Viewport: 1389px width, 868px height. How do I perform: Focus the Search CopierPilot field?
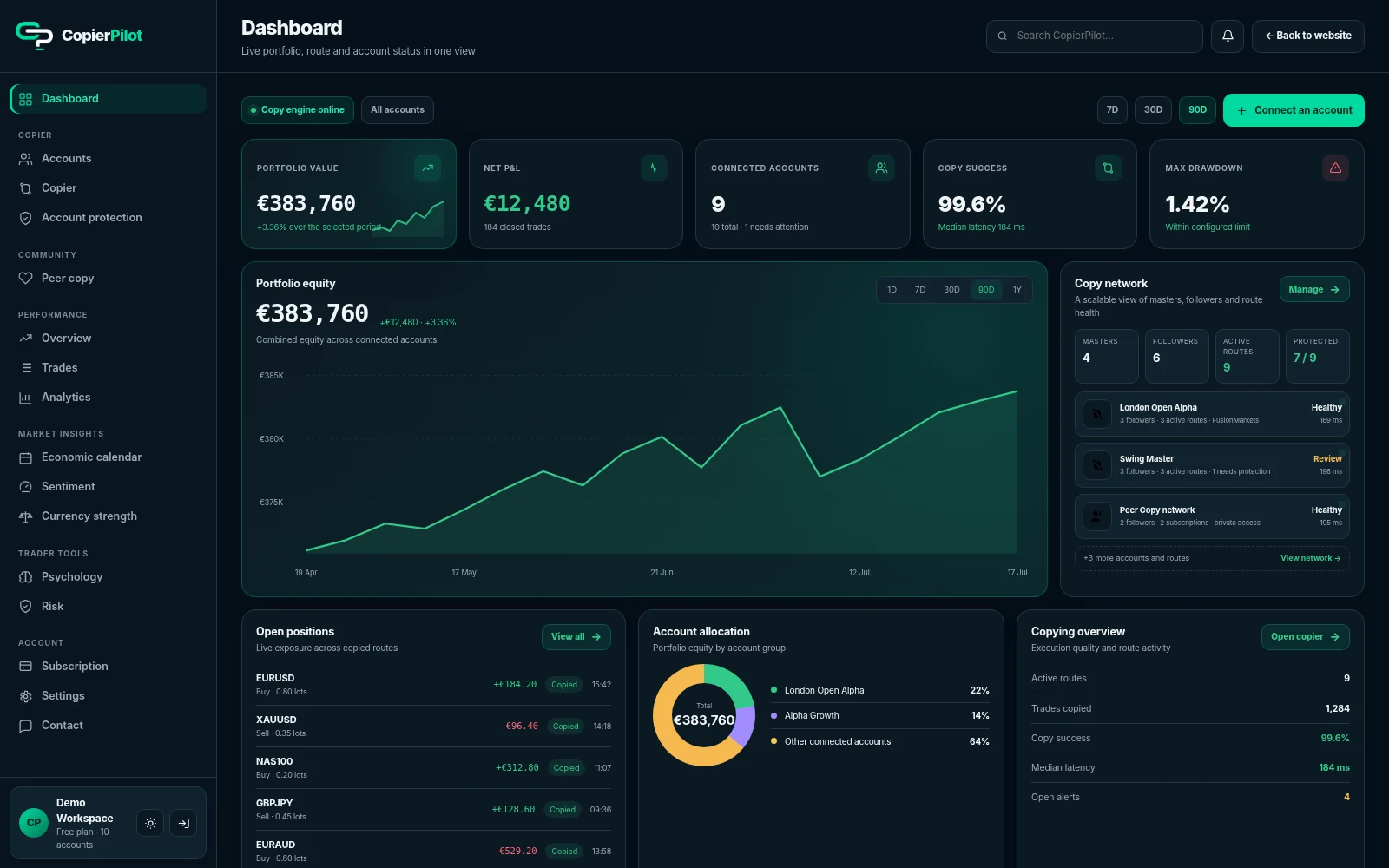tap(1095, 36)
